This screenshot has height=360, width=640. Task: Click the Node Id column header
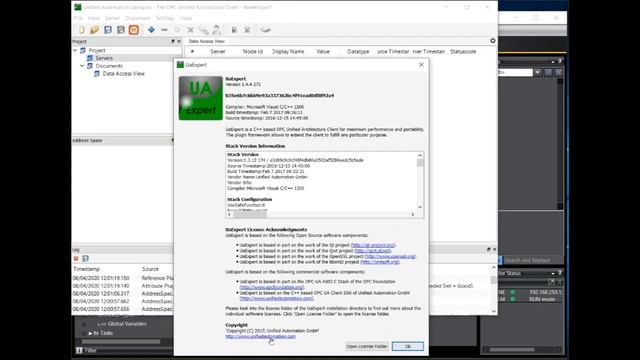(x=253, y=51)
